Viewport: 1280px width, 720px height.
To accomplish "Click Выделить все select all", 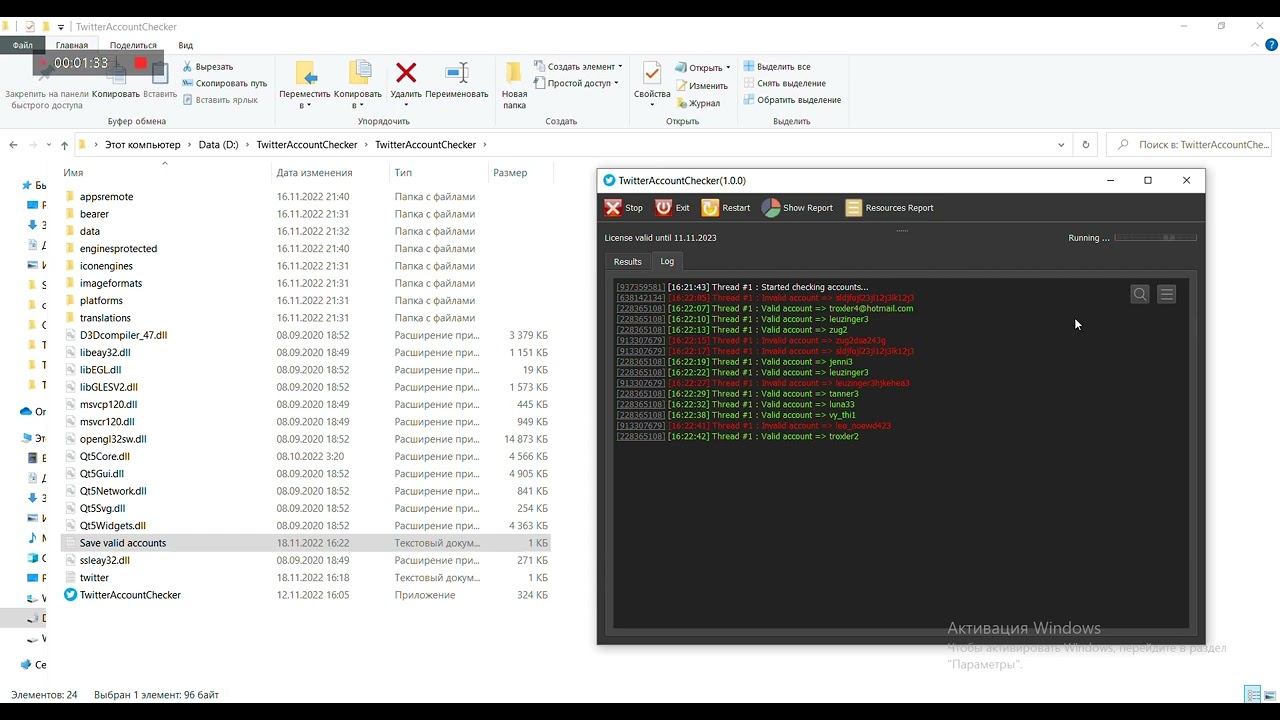I will pos(776,67).
